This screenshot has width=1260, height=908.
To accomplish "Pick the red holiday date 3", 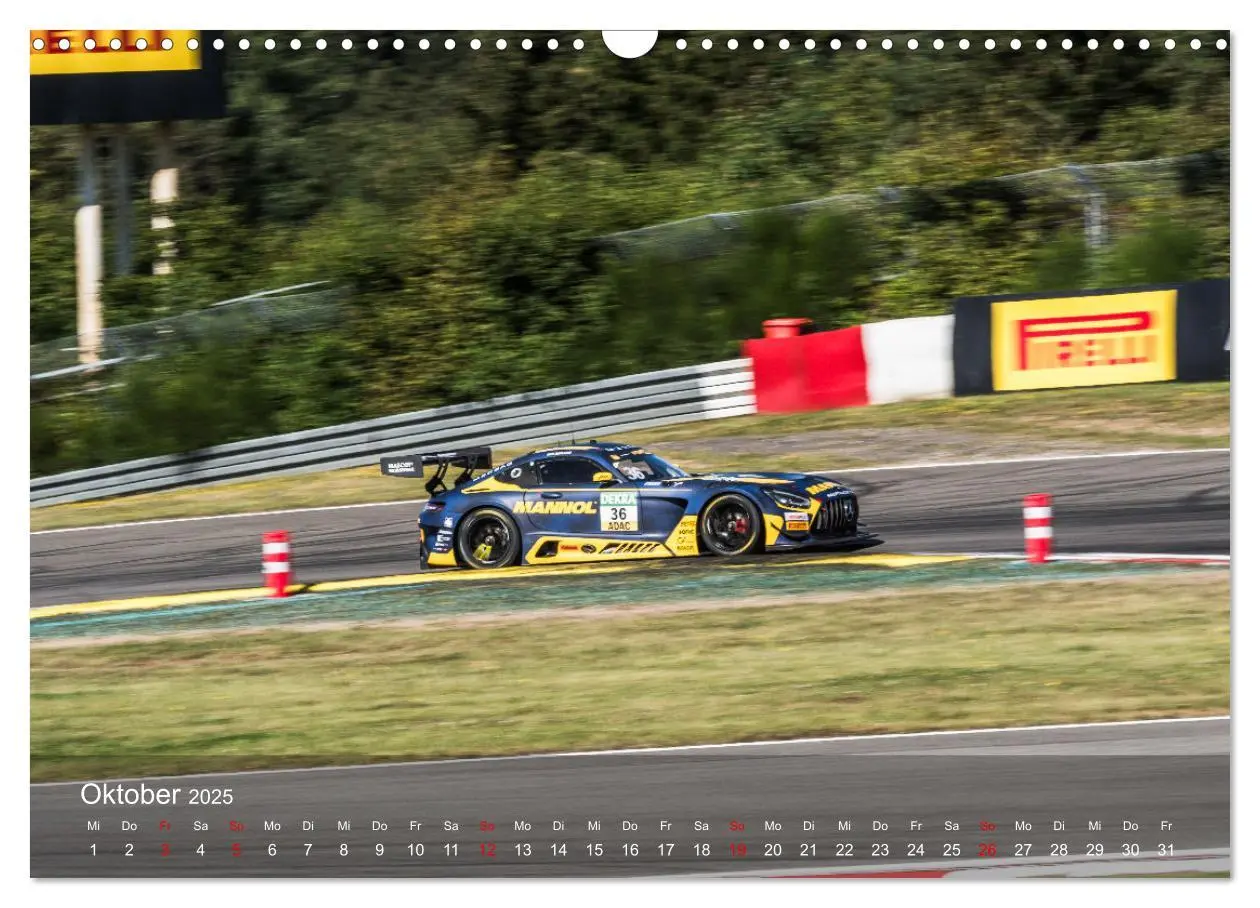I will [x=165, y=850].
